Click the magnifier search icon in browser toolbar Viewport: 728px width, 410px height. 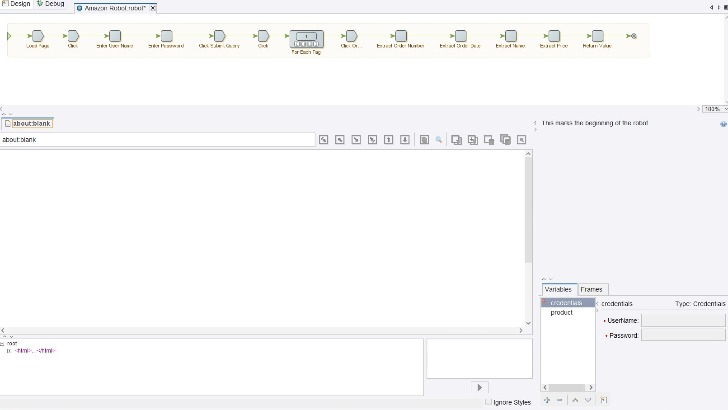pos(438,140)
